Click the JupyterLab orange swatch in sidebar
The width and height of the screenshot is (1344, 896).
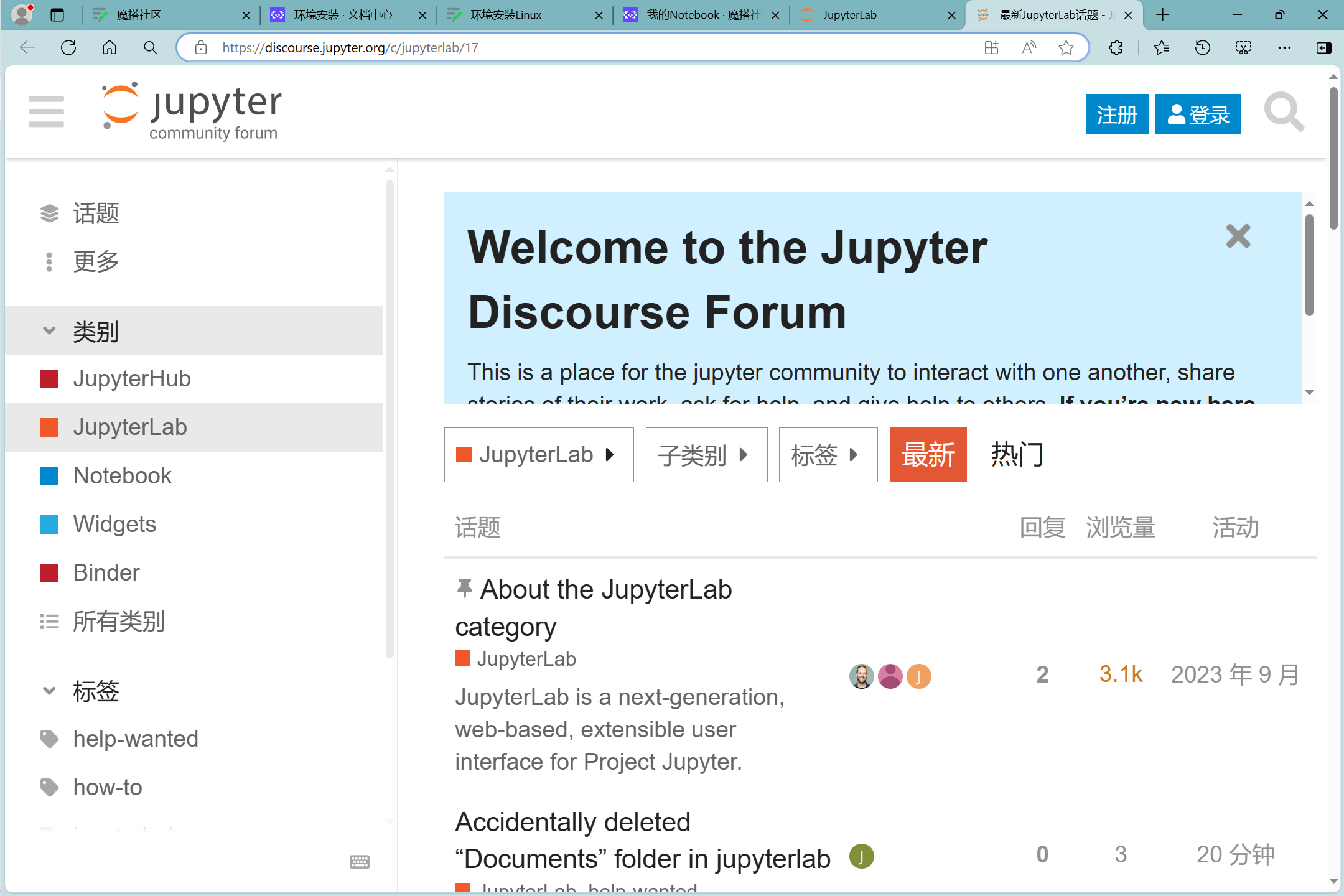pyautogui.click(x=49, y=427)
